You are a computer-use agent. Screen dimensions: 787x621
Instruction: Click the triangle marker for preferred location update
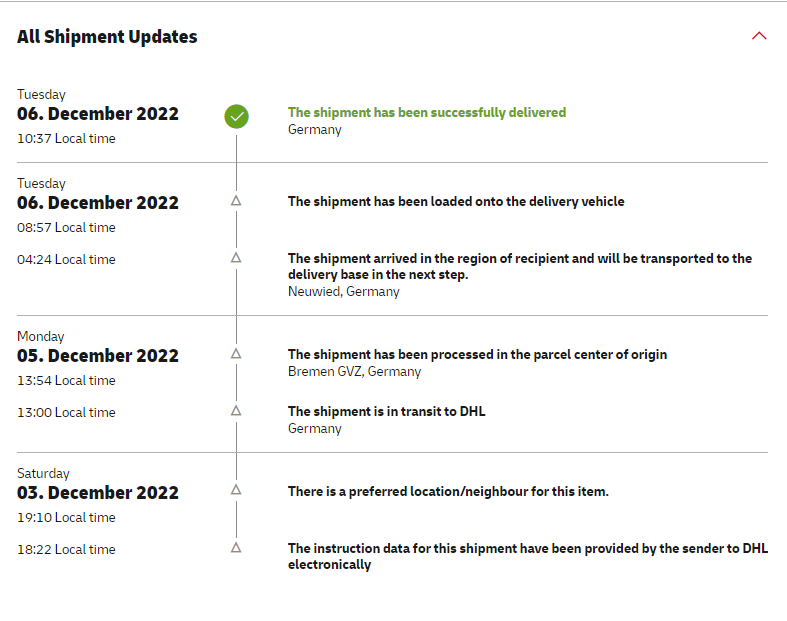[236, 490]
